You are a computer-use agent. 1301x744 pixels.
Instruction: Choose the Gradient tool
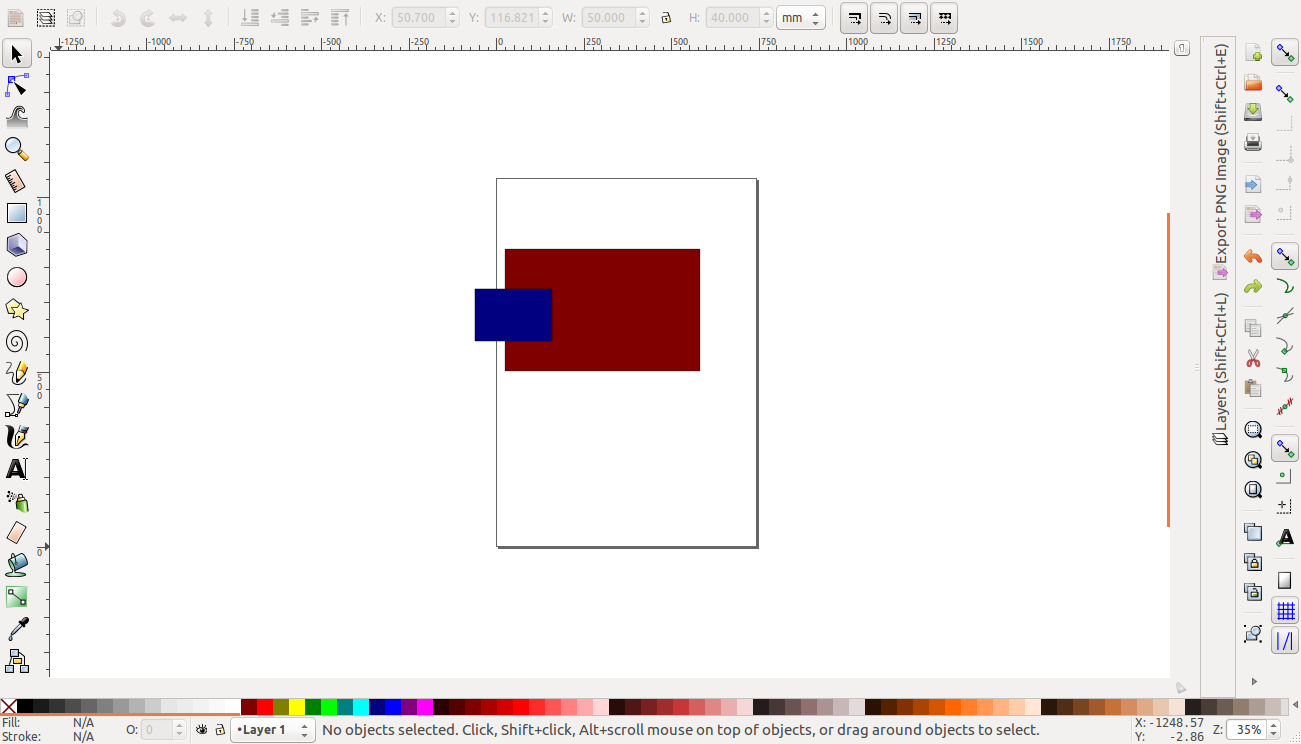(x=17, y=597)
